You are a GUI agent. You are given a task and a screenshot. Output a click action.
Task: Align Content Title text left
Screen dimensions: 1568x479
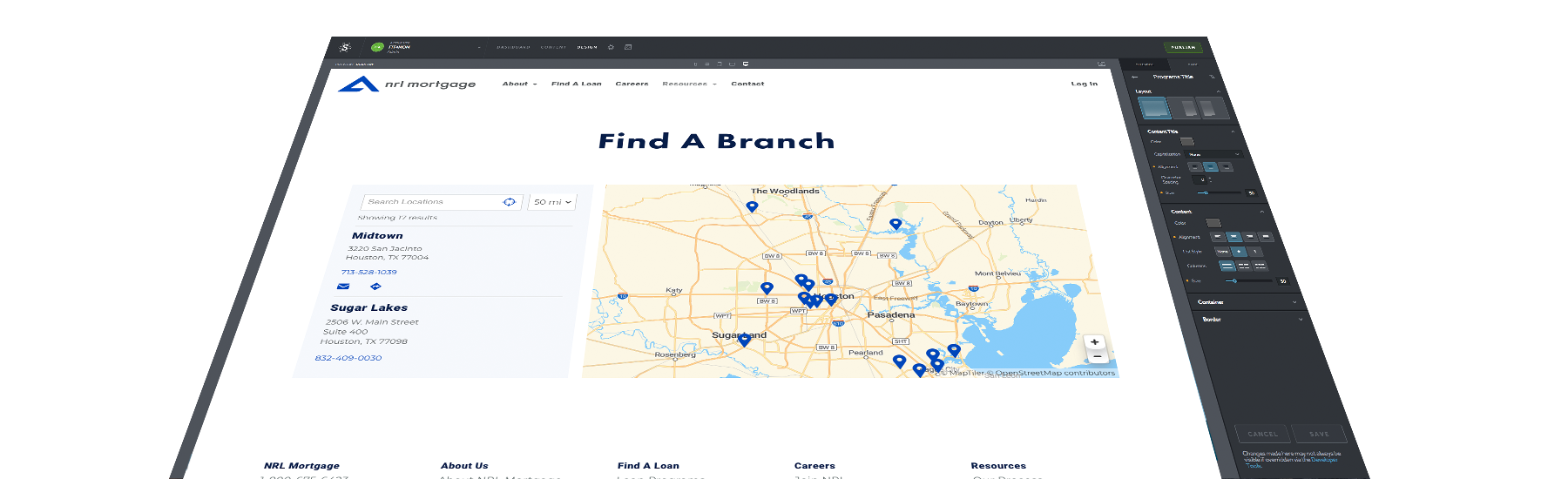1194,167
